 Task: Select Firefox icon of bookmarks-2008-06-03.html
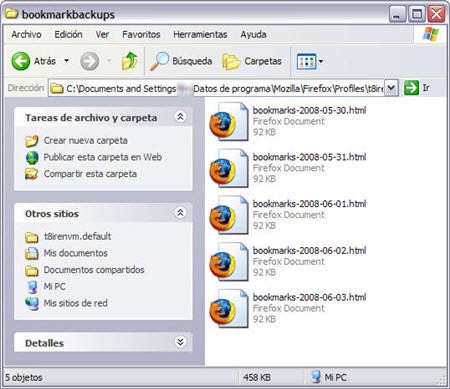tap(229, 308)
